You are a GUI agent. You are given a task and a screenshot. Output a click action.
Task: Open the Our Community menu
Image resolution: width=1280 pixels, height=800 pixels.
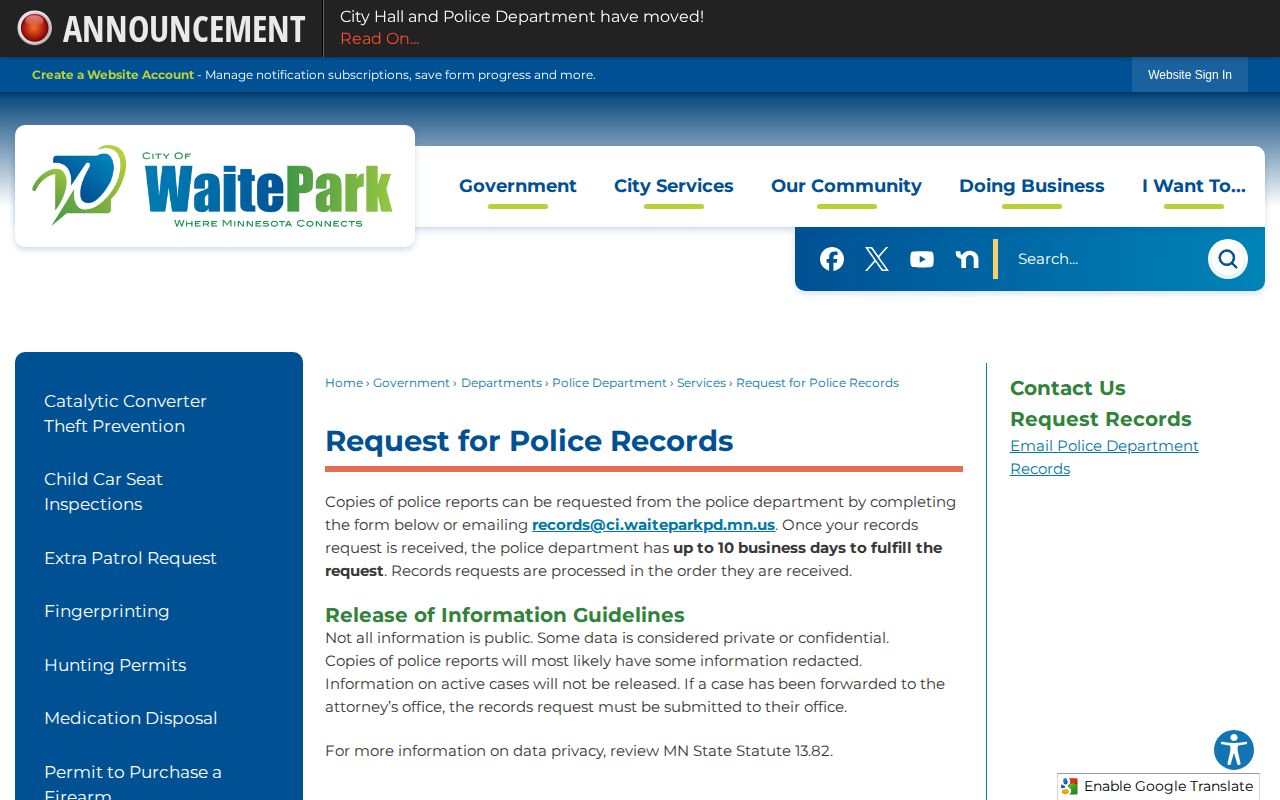(846, 186)
